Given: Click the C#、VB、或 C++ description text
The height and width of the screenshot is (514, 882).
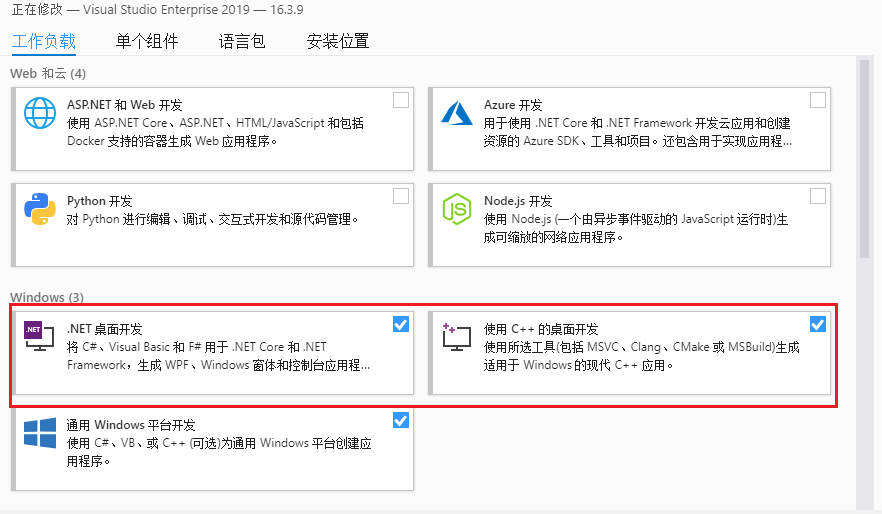Looking at the screenshot, I should (219, 452).
